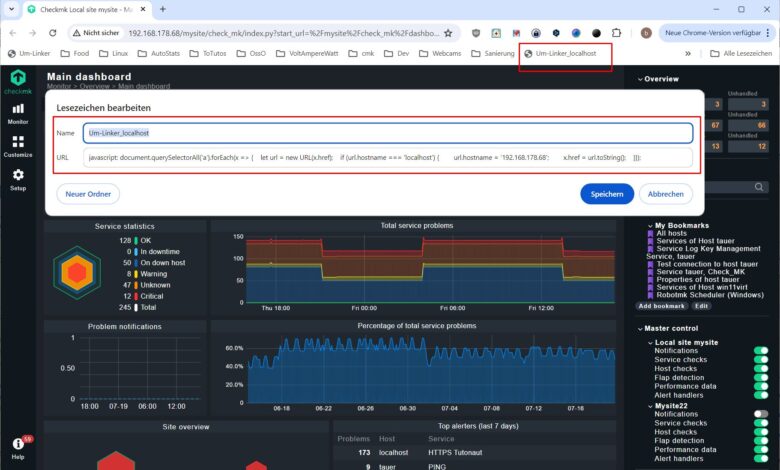Click the Critical count 12

[x=127, y=296]
